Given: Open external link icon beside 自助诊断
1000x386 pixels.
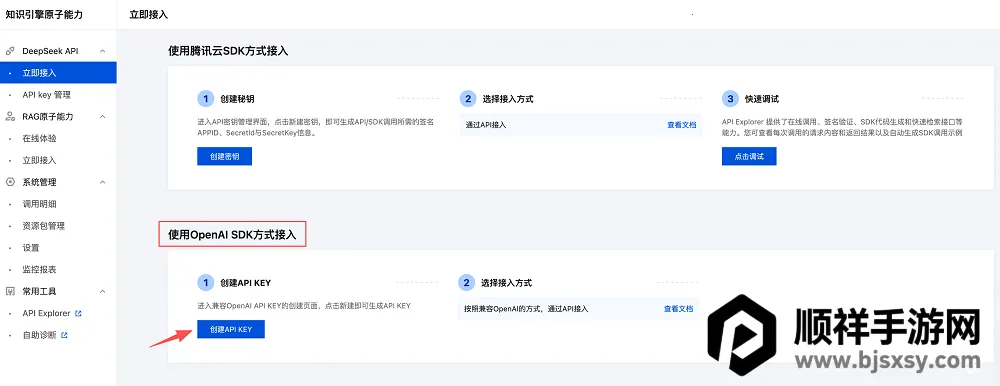Looking at the screenshot, I should click(64, 335).
